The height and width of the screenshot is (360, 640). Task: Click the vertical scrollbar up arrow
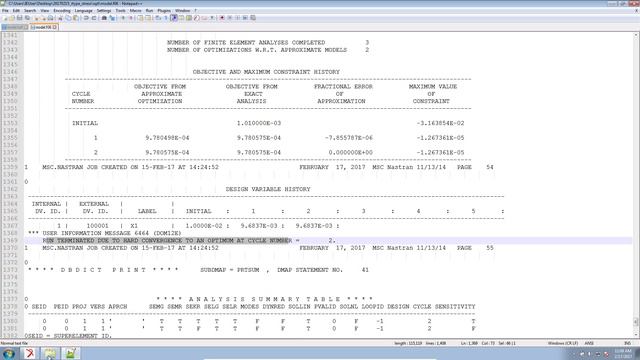point(636,36)
